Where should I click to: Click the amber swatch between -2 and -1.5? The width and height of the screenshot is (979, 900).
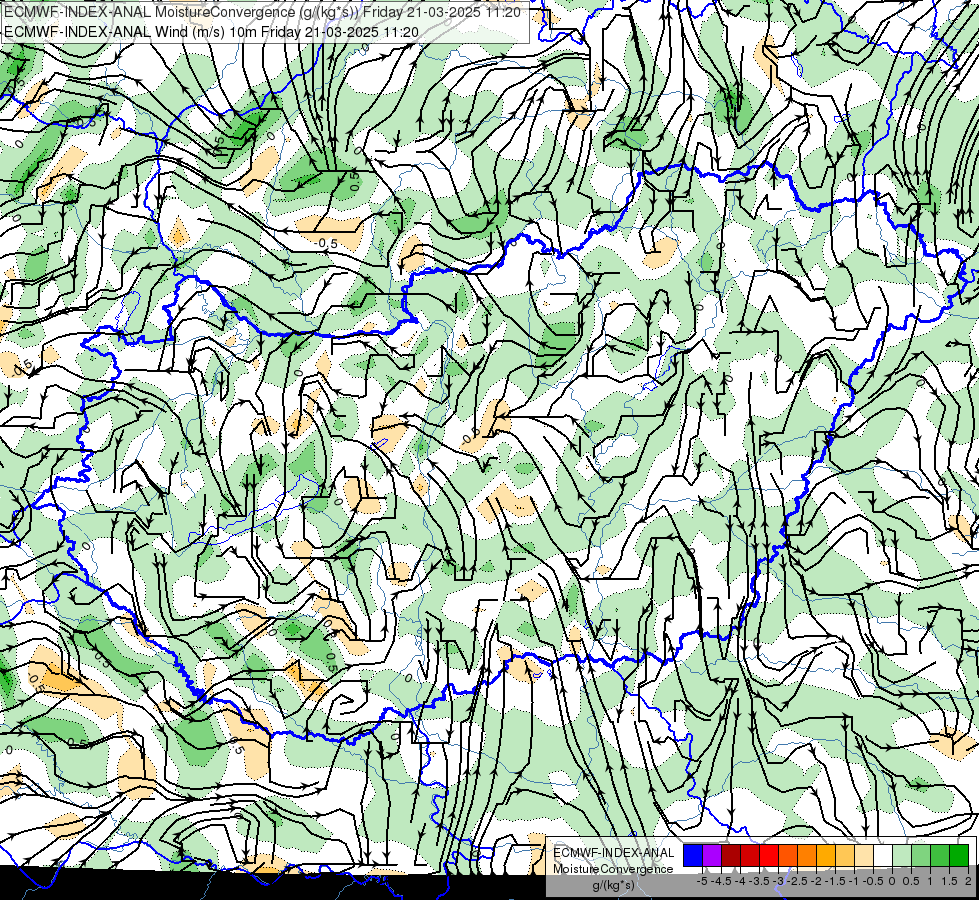pyautogui.click(x=826, y=855)
